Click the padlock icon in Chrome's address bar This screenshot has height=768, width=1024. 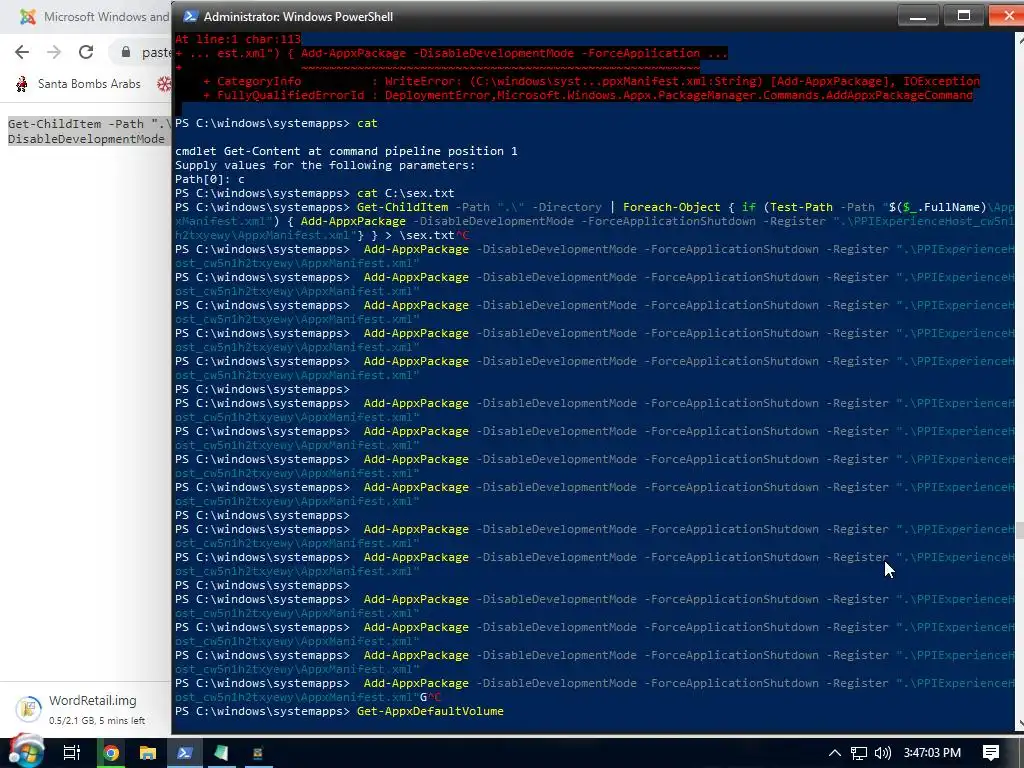click(126, 52)
